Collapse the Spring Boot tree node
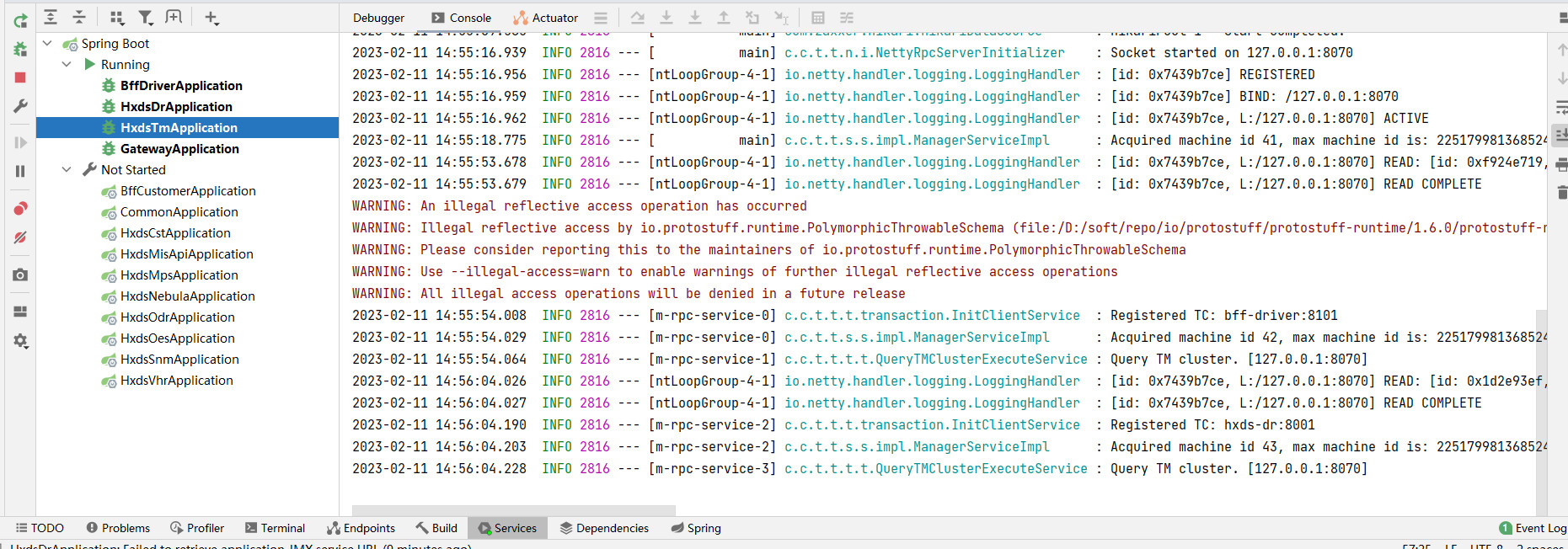The width and height of the screenshot is (1568, 549). [47, 44]
